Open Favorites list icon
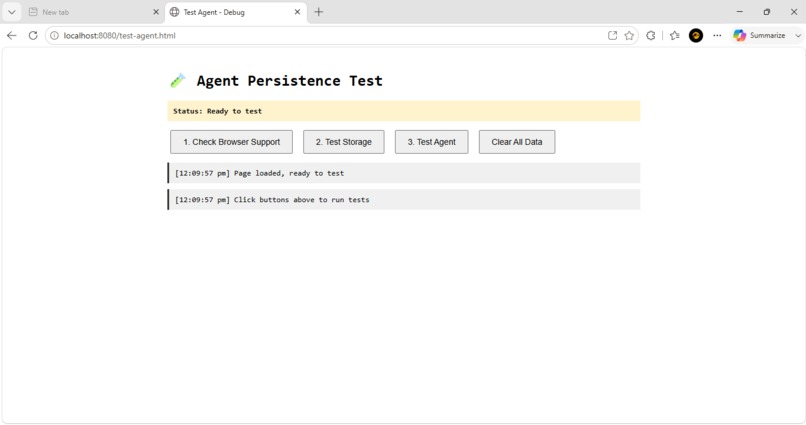Viewport: 806px width, 425px height. (675, 35)
